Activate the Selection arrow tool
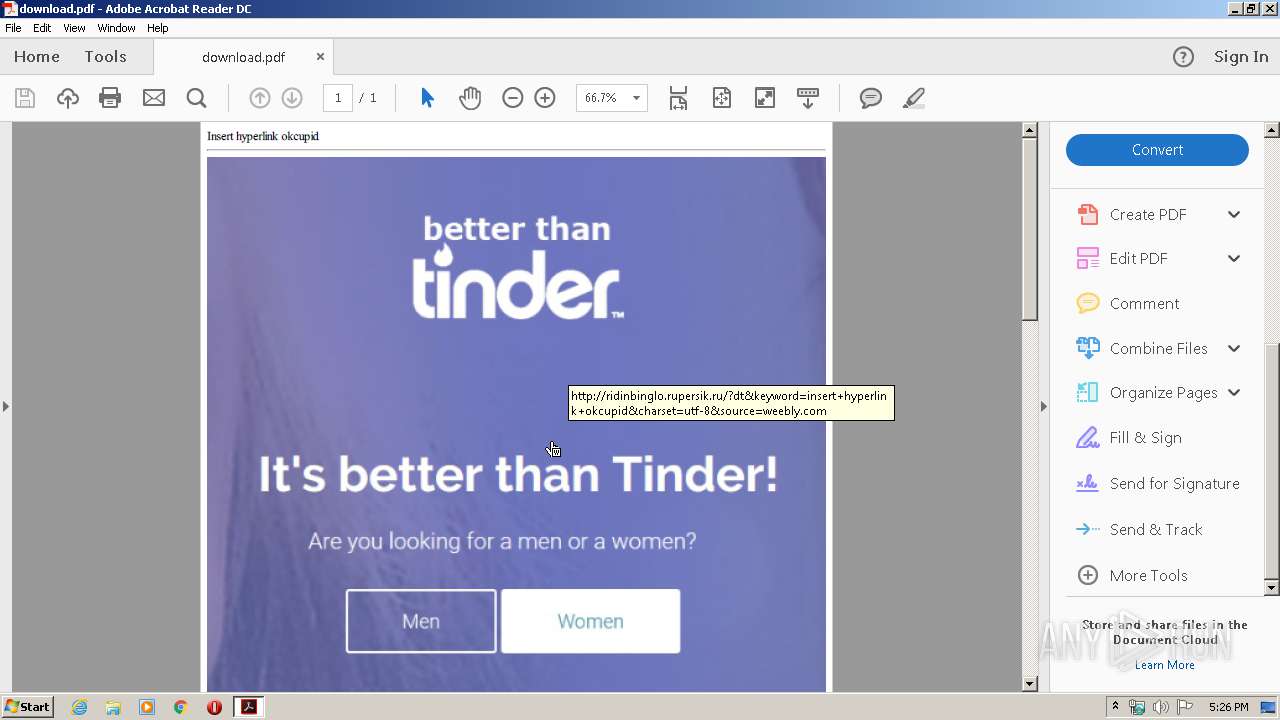1280x720 pixels. (x=427, y=98)
